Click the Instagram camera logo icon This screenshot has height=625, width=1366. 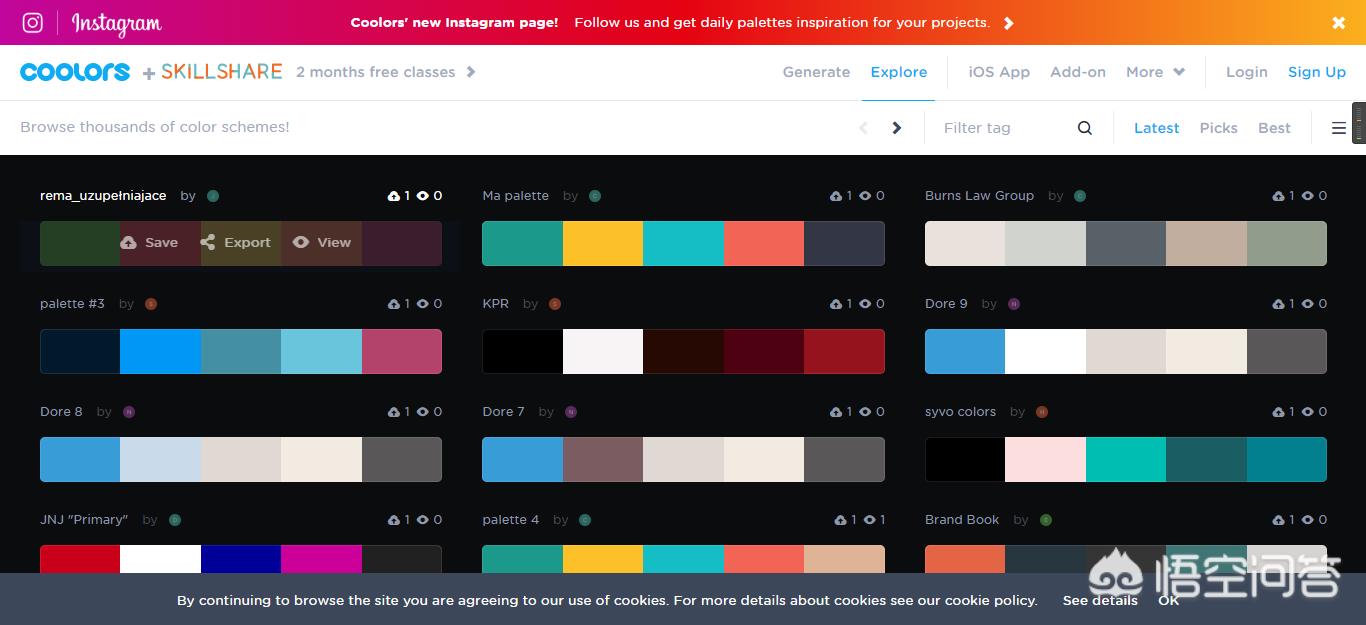(x=33, y=22)
